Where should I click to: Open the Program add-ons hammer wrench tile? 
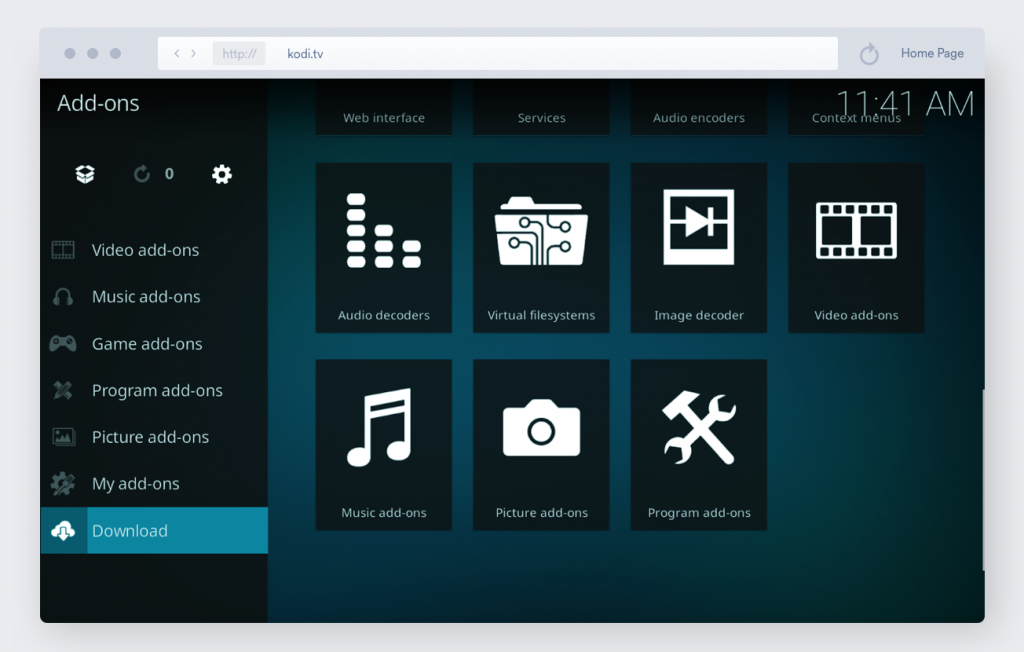pyautogui.click(x=699, y=445)
